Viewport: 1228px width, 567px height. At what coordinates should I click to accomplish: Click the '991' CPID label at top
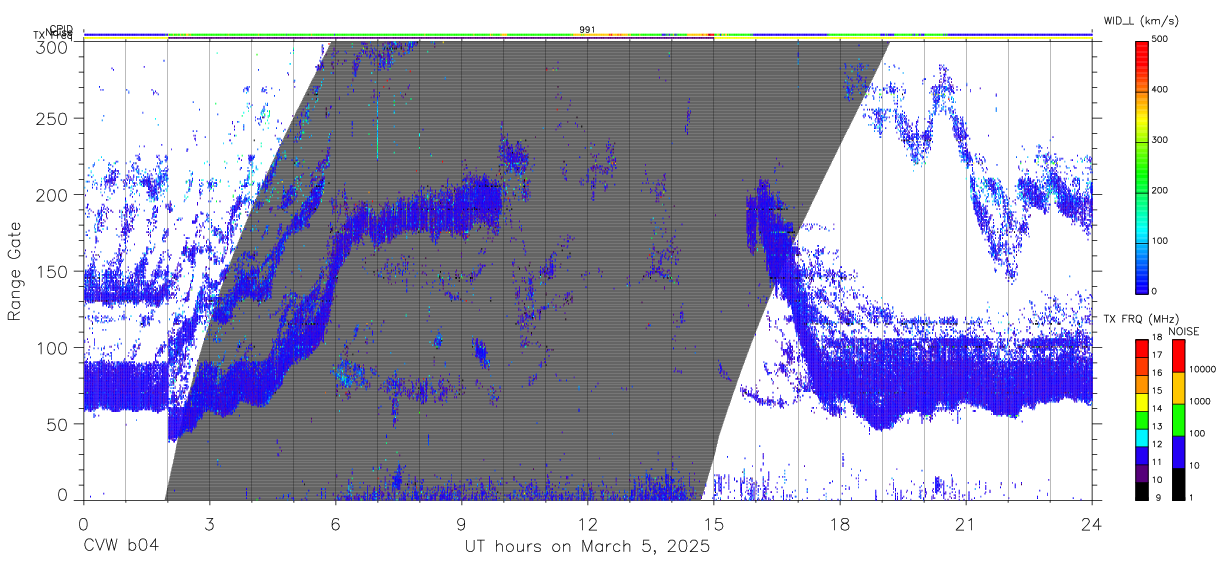click(587, 30)
